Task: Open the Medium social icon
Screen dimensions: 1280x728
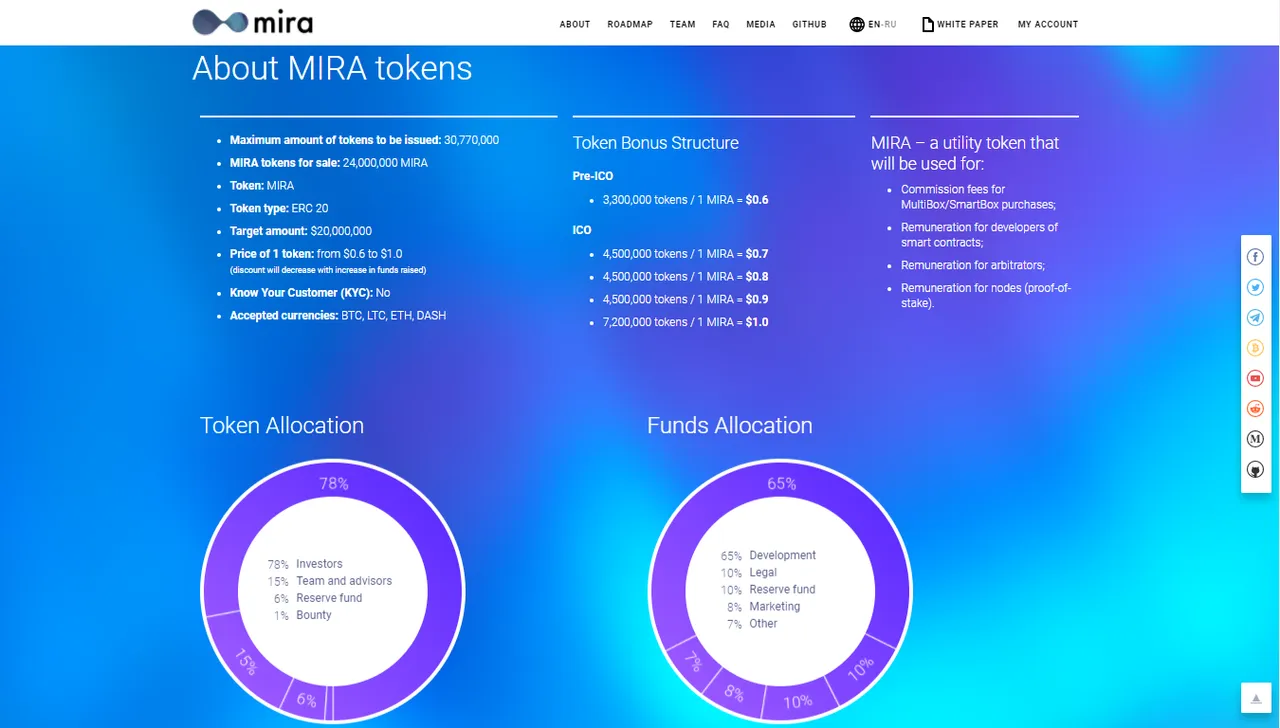Action: pos(1256,439)
